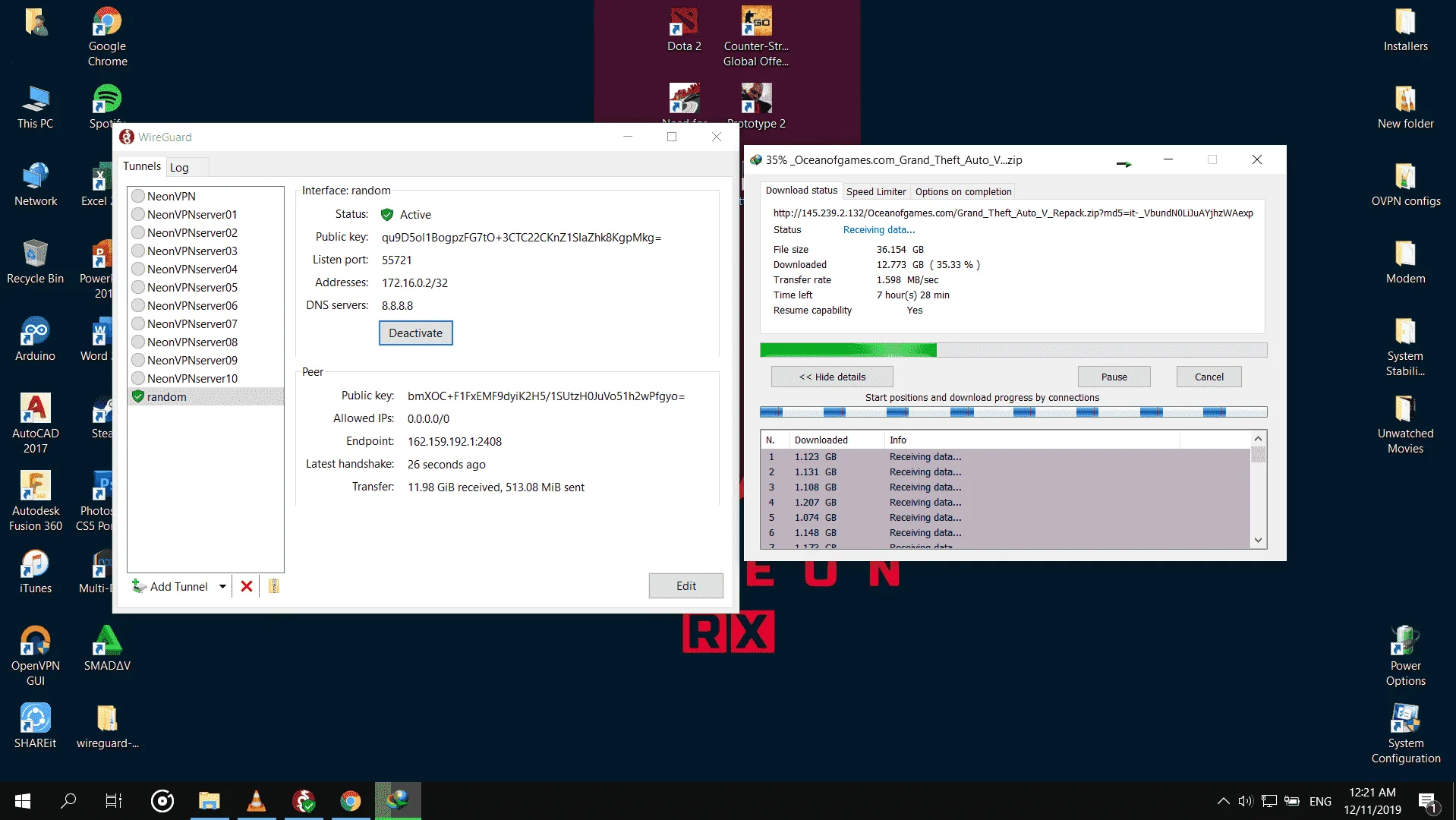Cancel the download in progress

click(x=1209, y=377)
